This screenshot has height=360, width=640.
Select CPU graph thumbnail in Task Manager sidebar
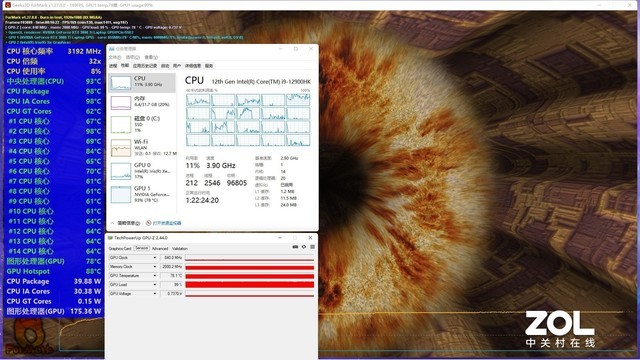[121, 83]
